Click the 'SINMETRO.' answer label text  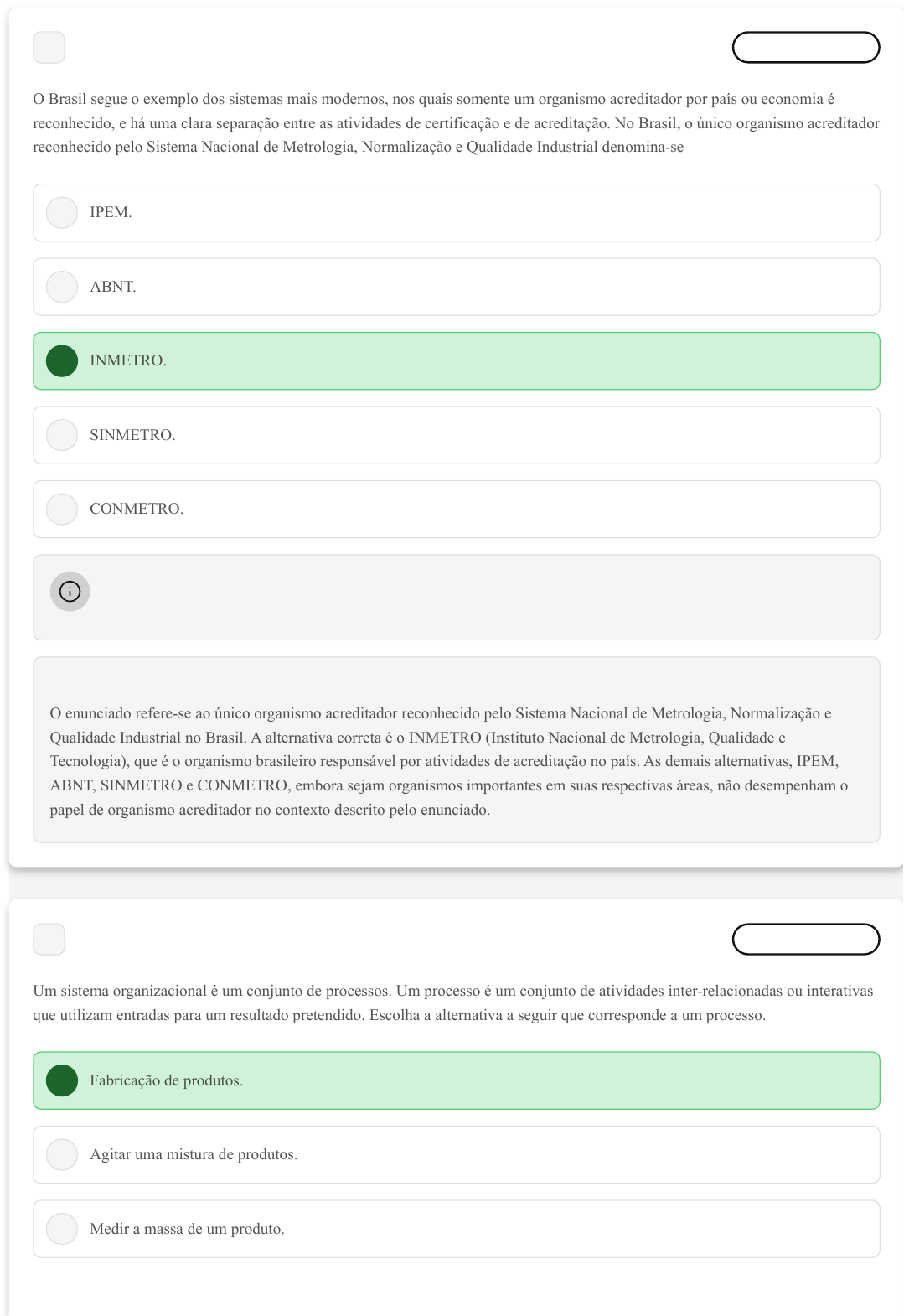pyautogui.click(x=132, y=435)
